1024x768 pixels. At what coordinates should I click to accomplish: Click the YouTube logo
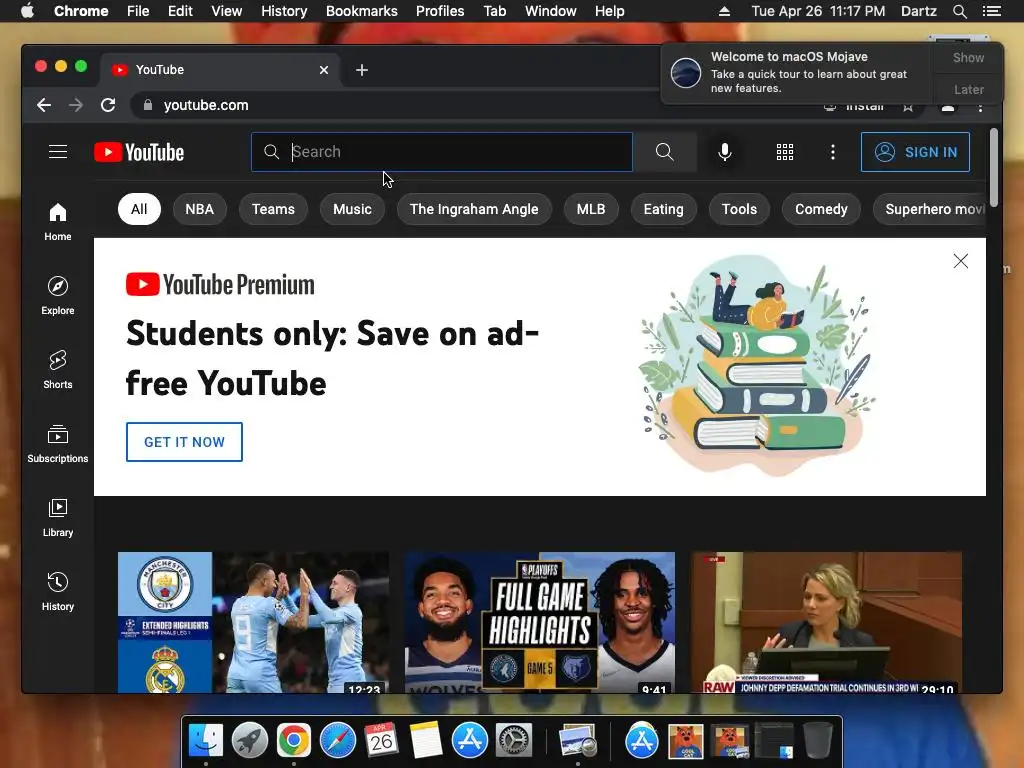[x=139, y=152]
